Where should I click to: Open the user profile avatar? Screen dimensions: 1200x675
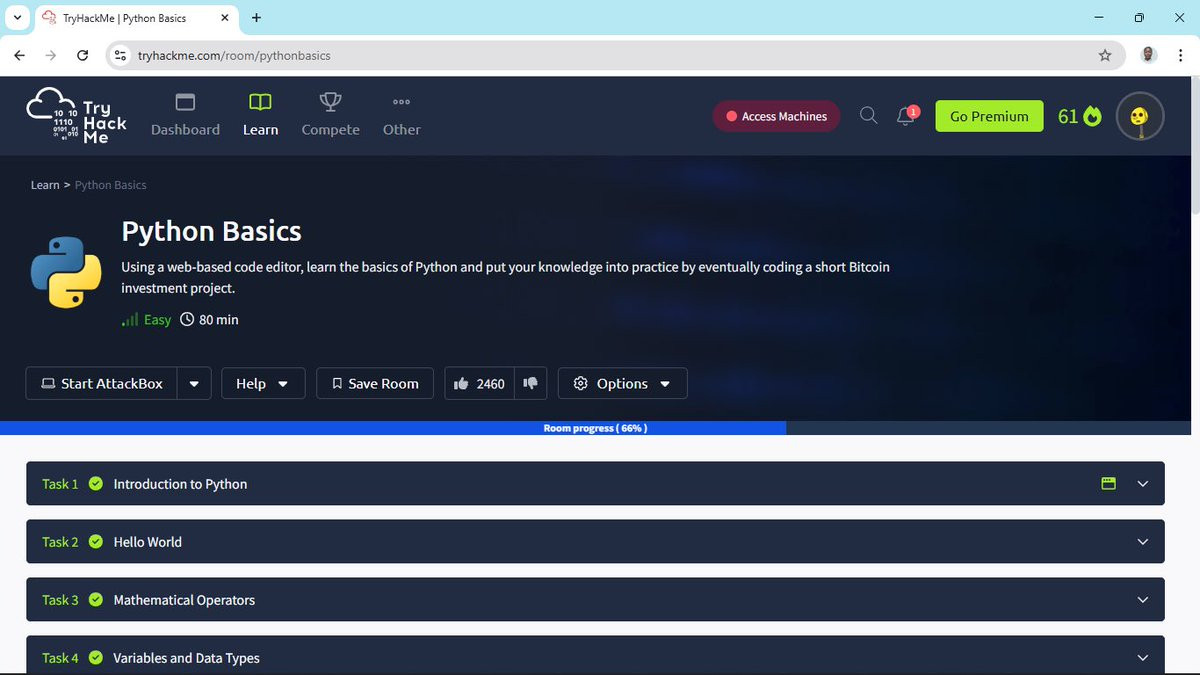tap(1140, 116)
